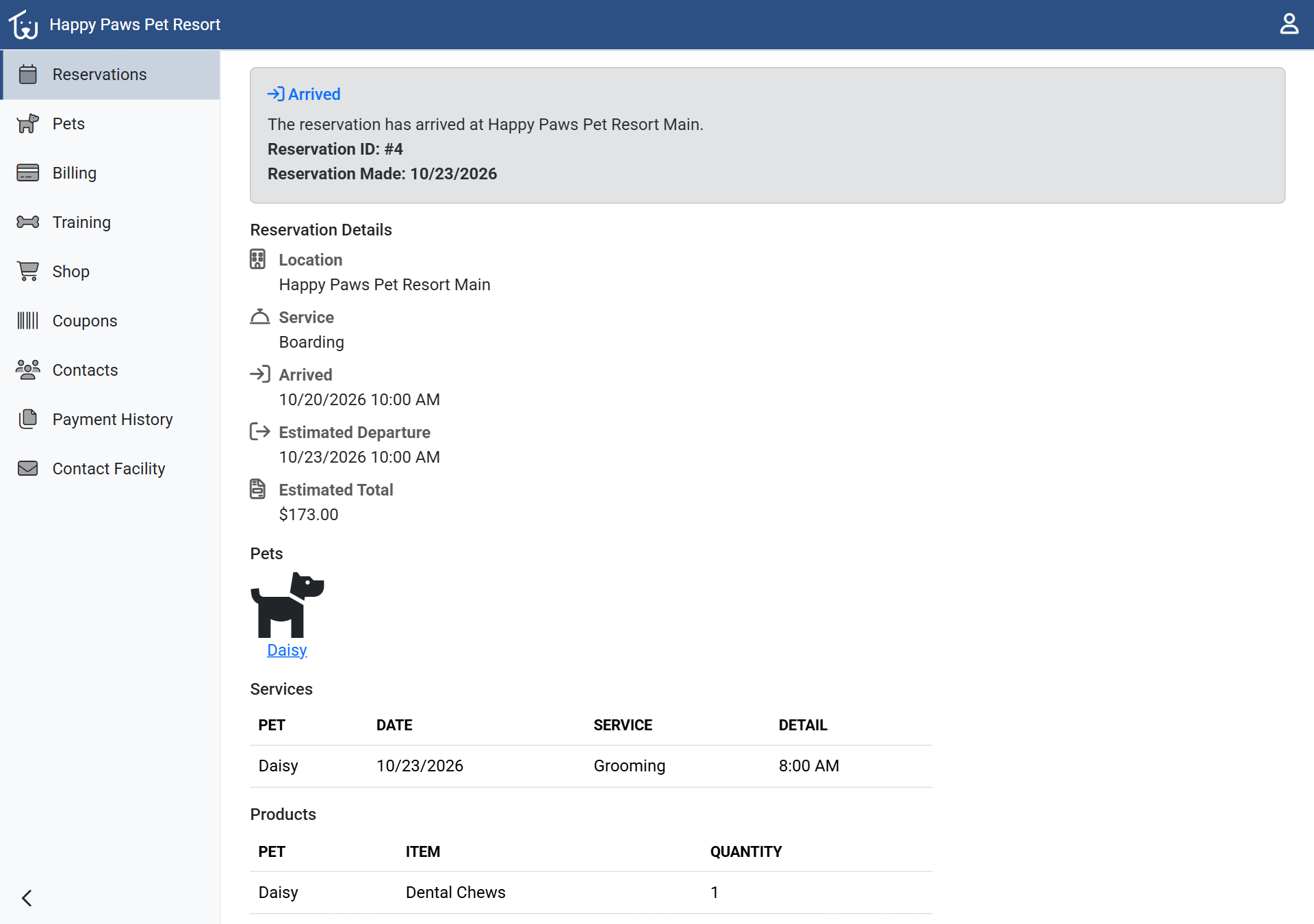Click the Payment History document icon

(x=28, y=419)
